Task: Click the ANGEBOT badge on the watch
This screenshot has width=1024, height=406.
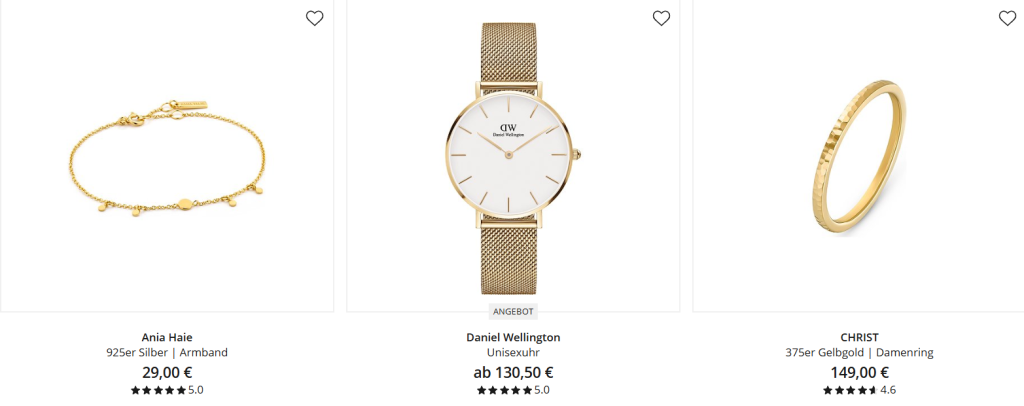Action: (x=513, y=311)
